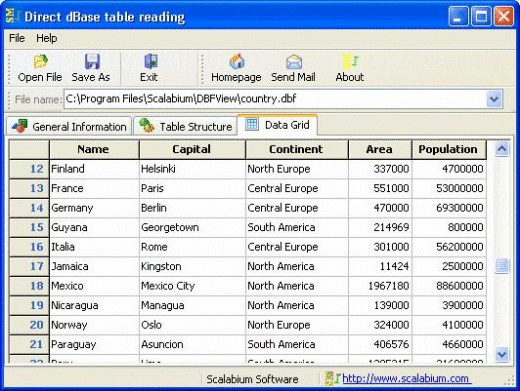Click the vertical scrollbar thumb
Viewport: 520px width, 391px height.
click(502, 266)
